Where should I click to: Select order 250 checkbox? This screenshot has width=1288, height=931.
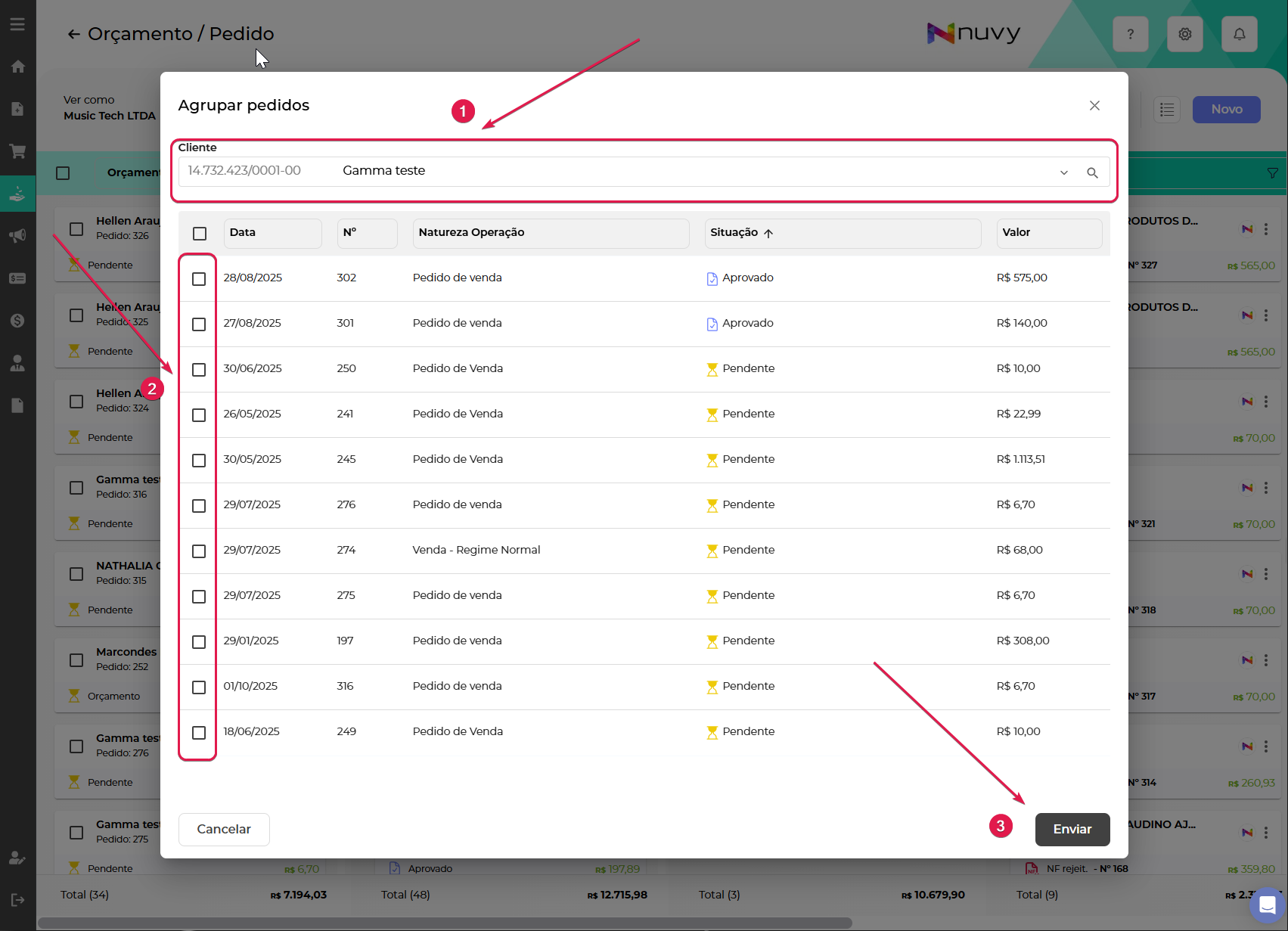click(x=199, y=370)
